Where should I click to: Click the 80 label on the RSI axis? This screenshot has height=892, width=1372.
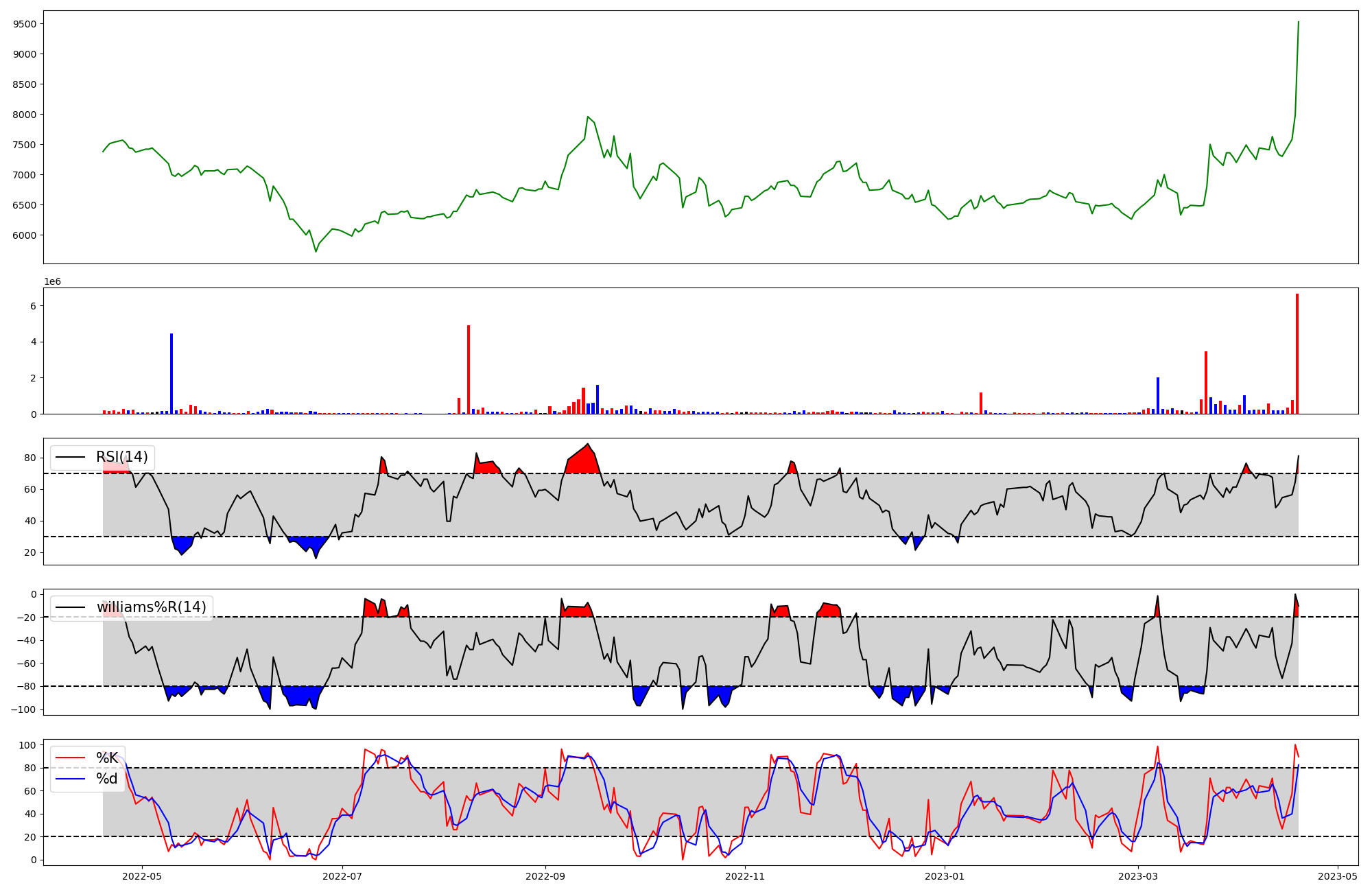coord(31,458)
